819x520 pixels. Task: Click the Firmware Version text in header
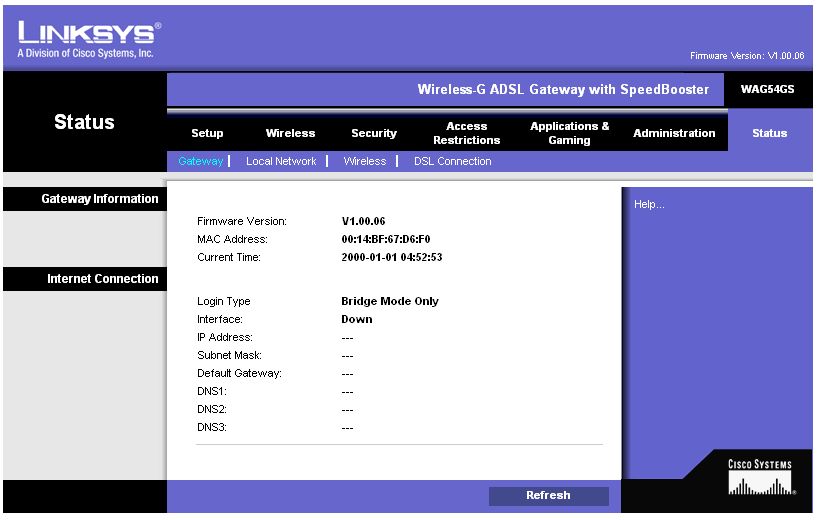pos(747,56)
